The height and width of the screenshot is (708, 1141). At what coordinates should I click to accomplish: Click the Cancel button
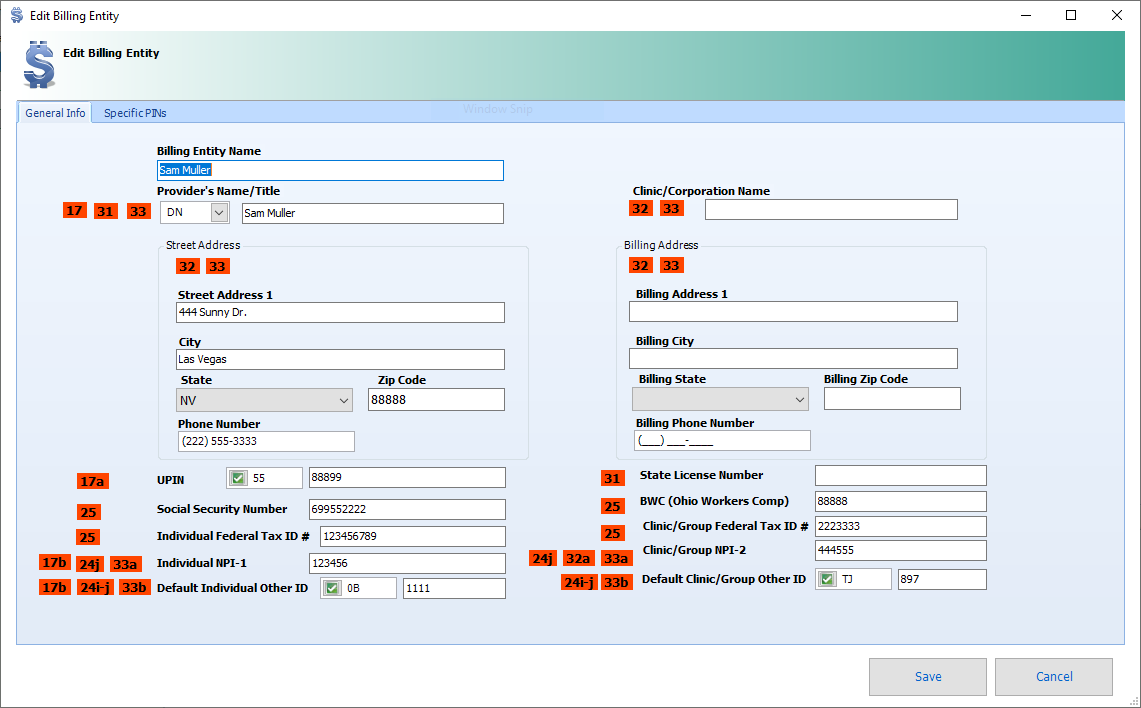[1053, 676]
